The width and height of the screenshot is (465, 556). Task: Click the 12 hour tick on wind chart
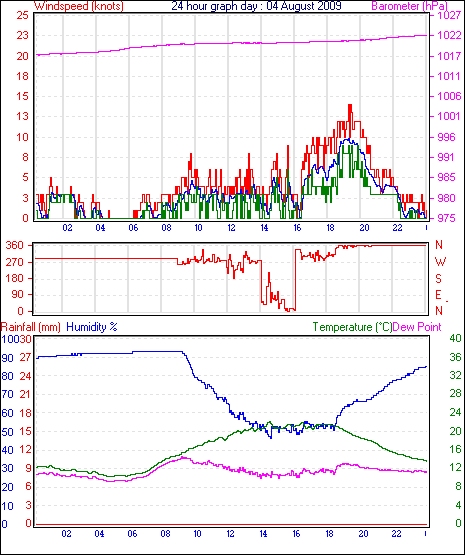231,228
